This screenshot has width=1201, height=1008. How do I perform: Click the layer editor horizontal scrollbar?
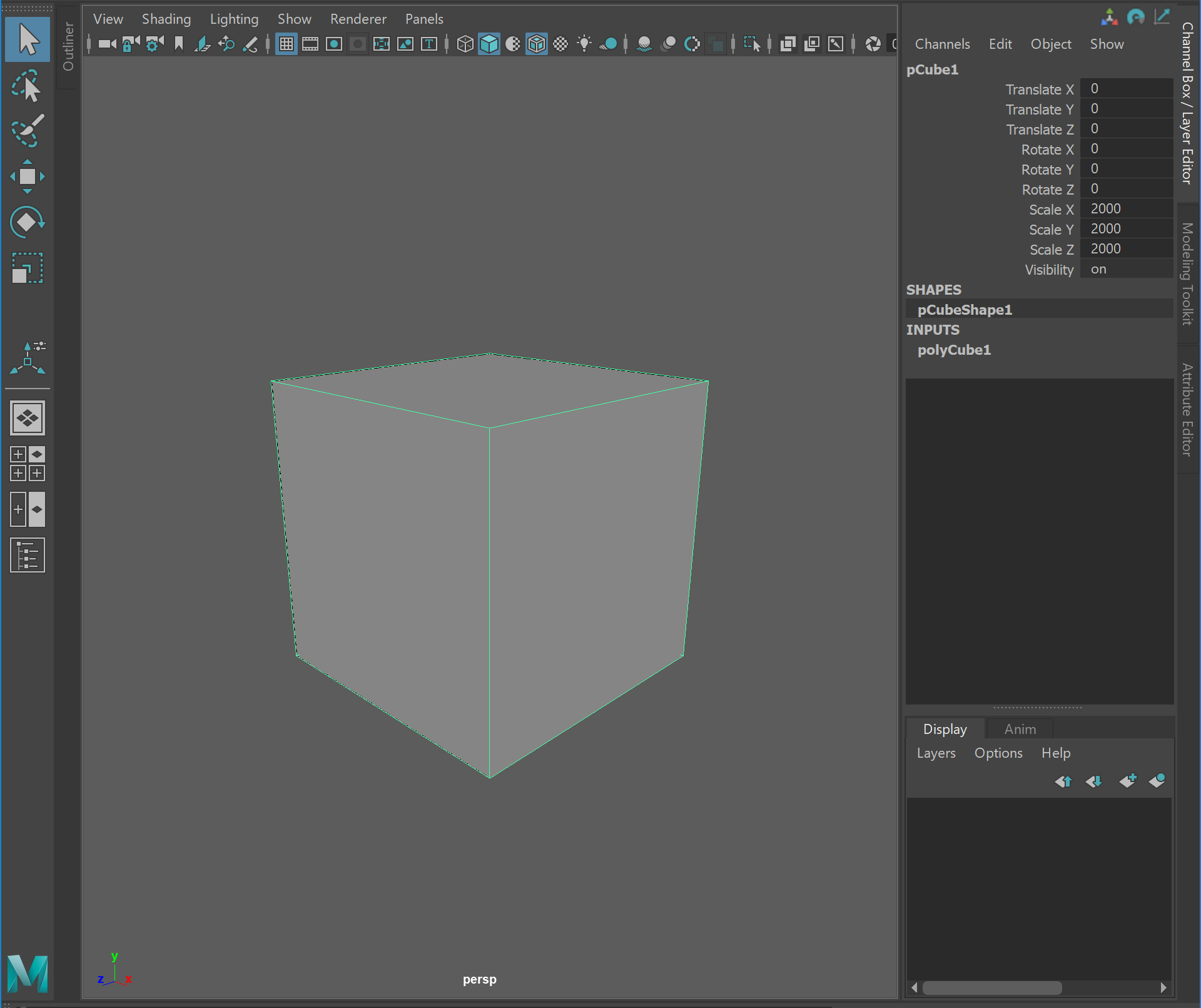[x=992, y=988]
